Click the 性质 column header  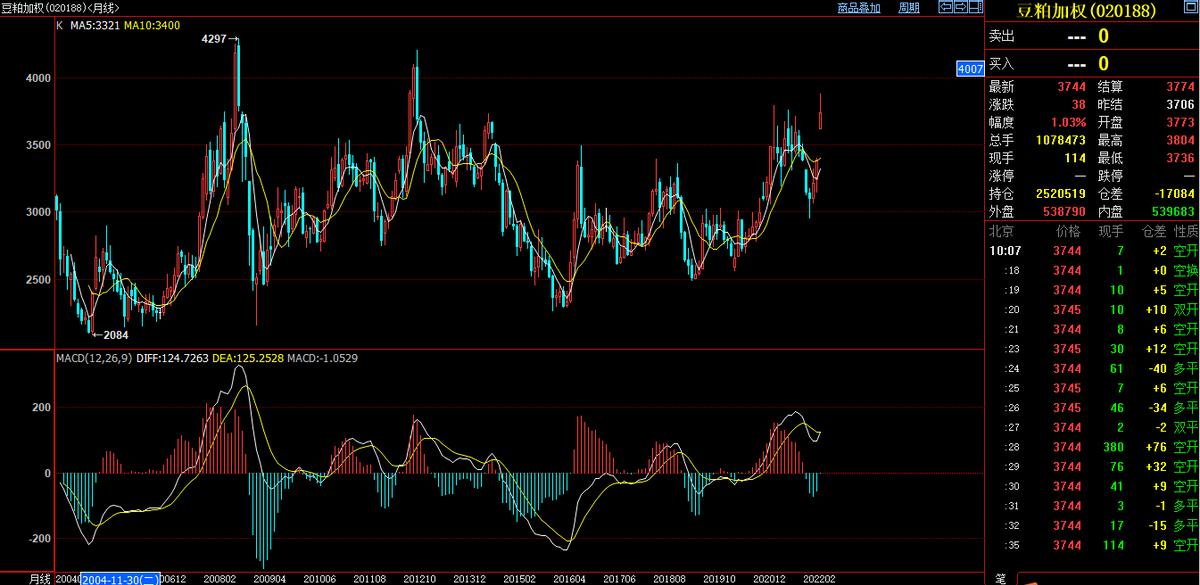click(1185, 231)
